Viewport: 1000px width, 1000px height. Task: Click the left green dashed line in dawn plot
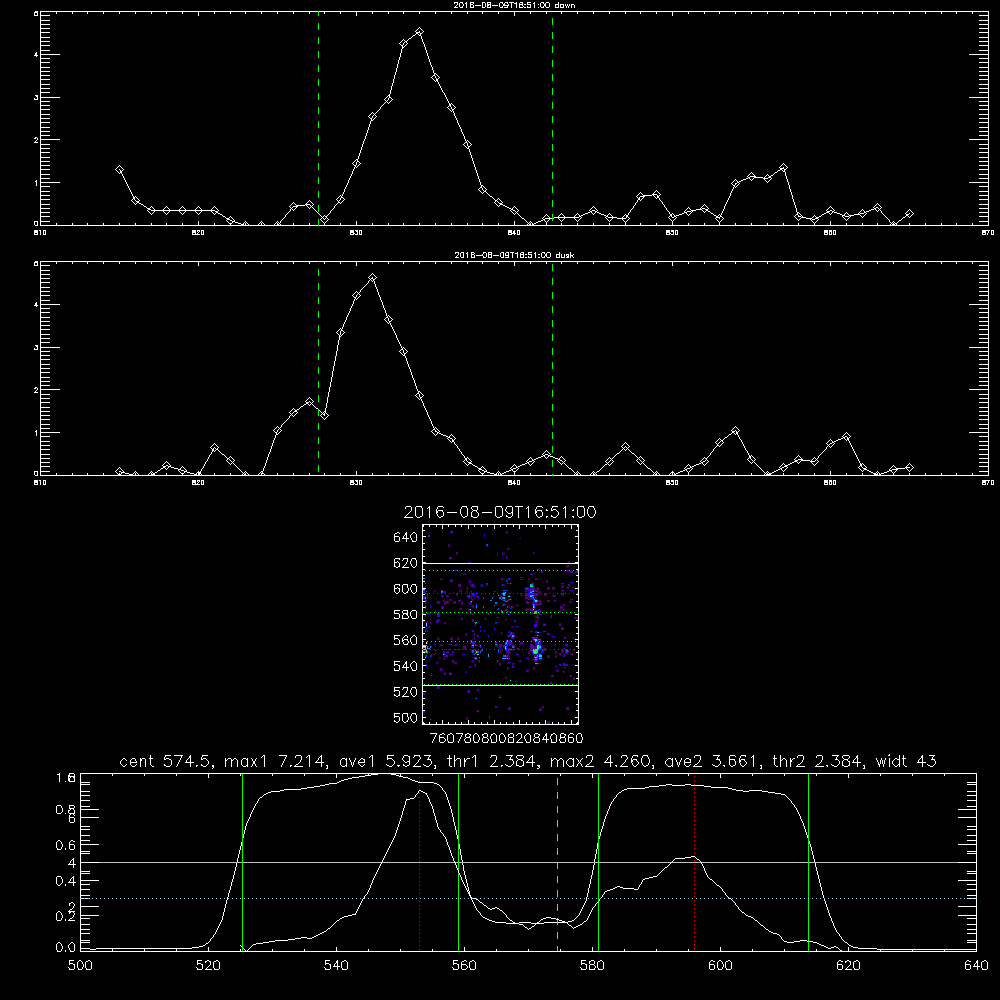pos(318,119)
